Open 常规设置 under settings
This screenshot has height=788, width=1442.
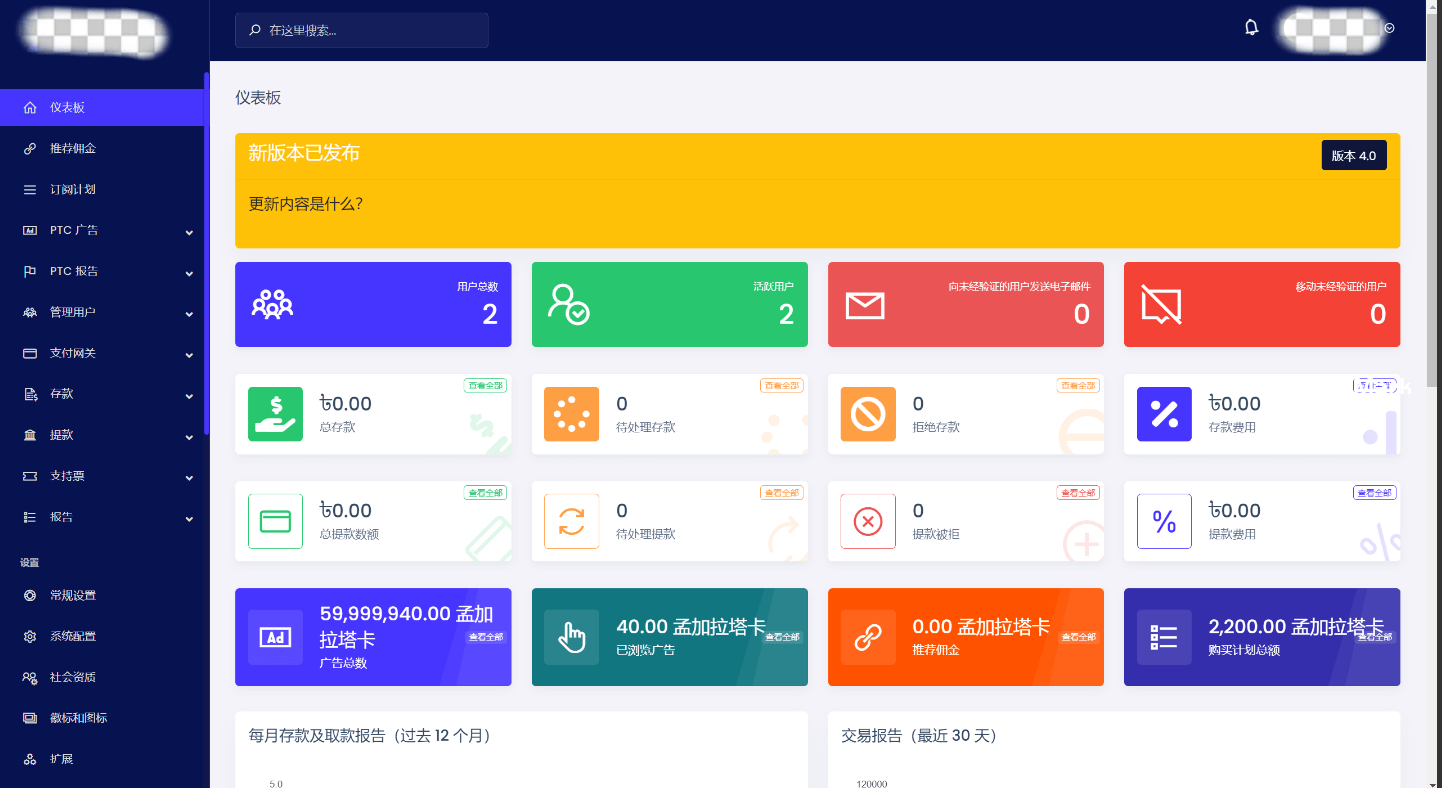coord(73,596)
